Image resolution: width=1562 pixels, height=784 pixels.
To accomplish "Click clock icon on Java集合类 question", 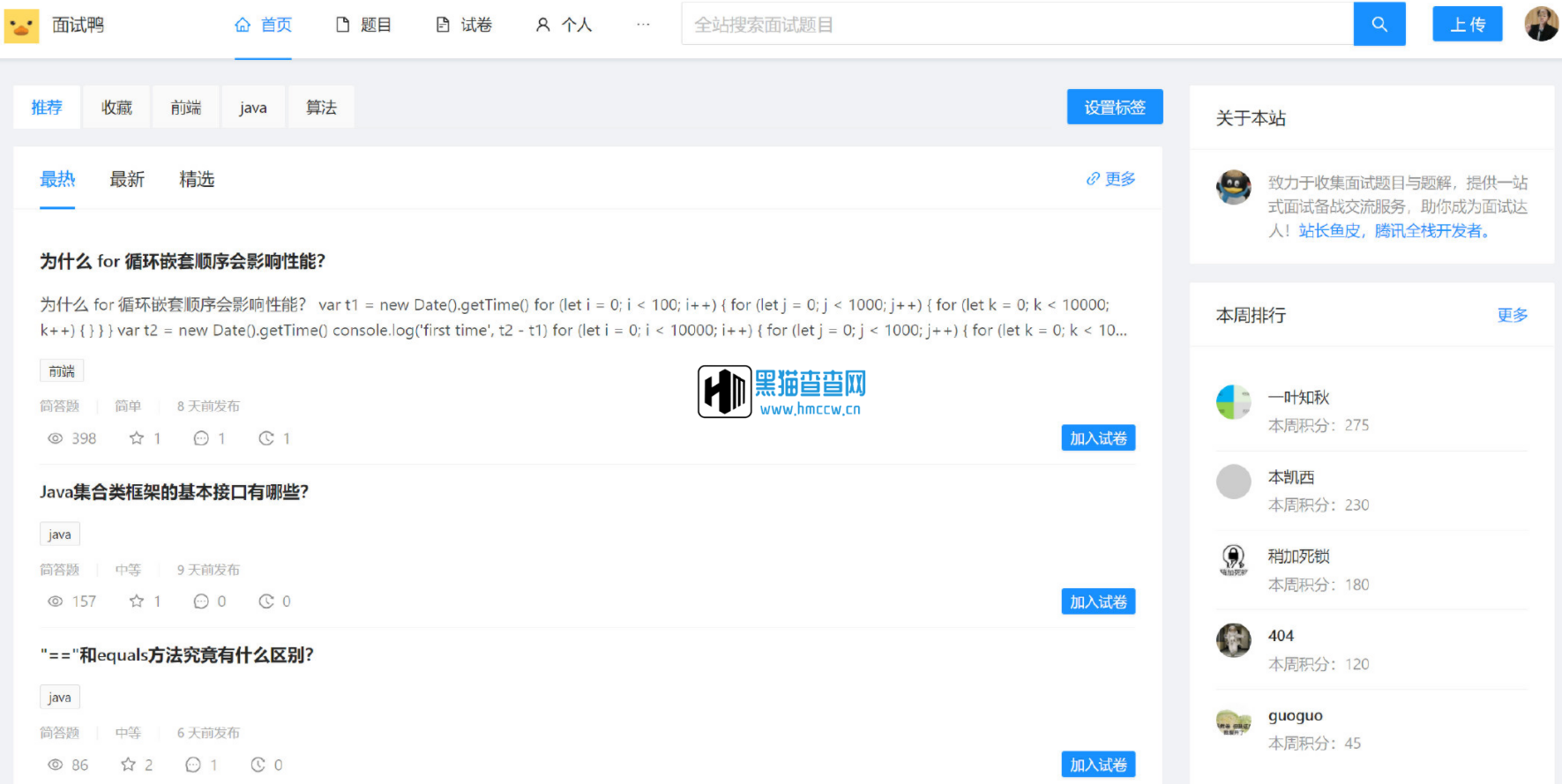I will click(x=266, y=601).
